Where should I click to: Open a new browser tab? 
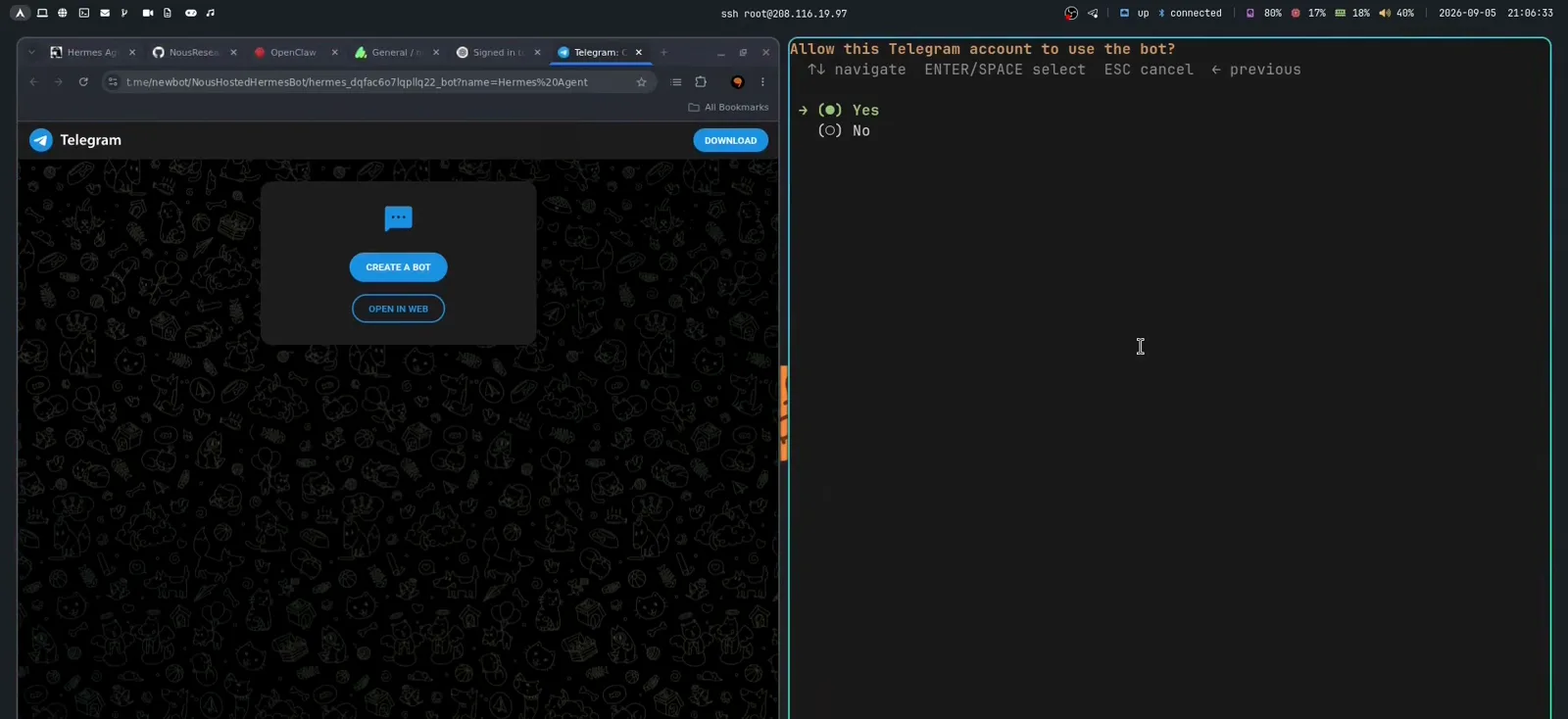(663, 52)
